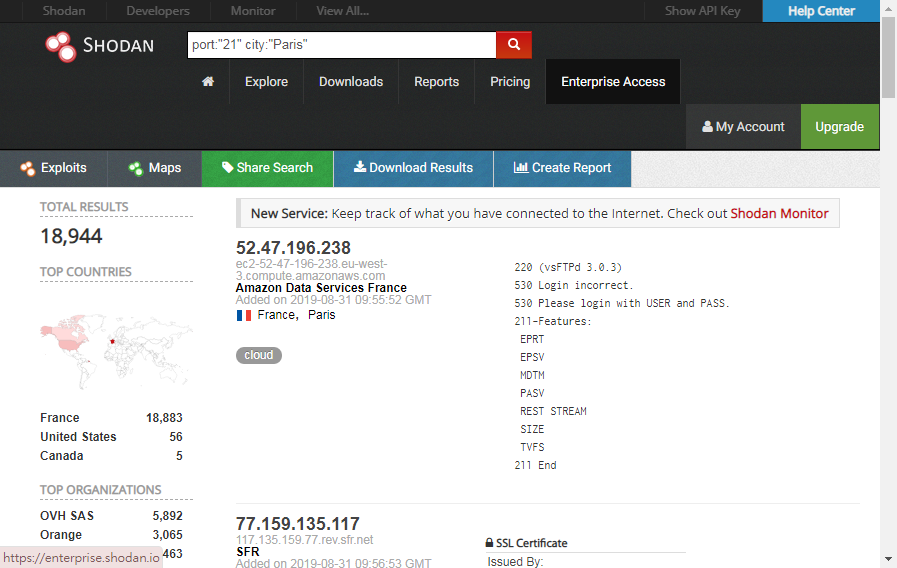Click Download Results button
The width and height of the screenshot is (897, 568).
(413, 168)
